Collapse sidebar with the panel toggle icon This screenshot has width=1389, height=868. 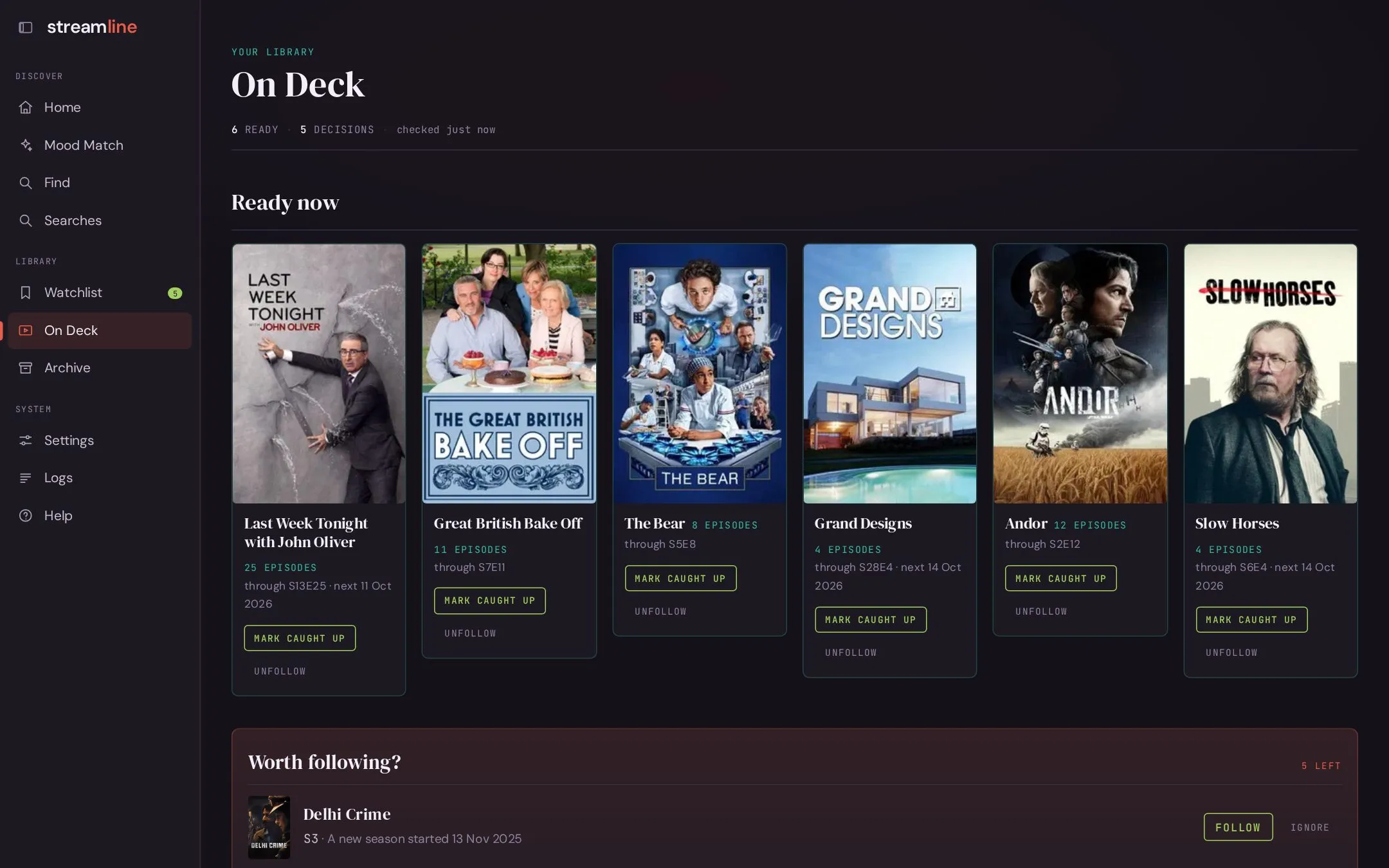click(x=26, y=27)
